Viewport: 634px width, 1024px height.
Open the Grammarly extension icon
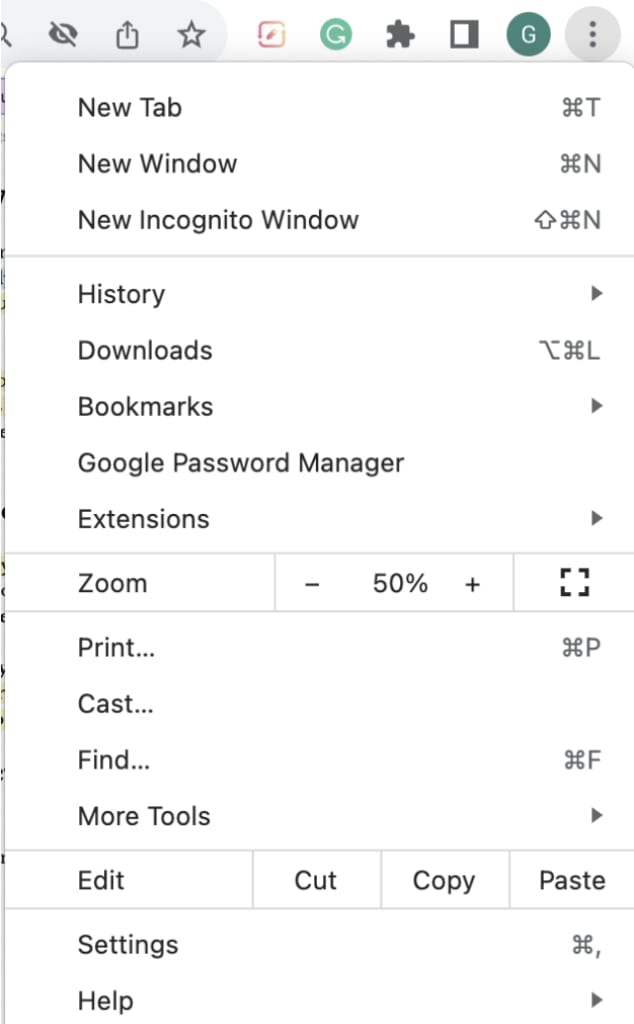pyautogui.click(x=336, y=33)
